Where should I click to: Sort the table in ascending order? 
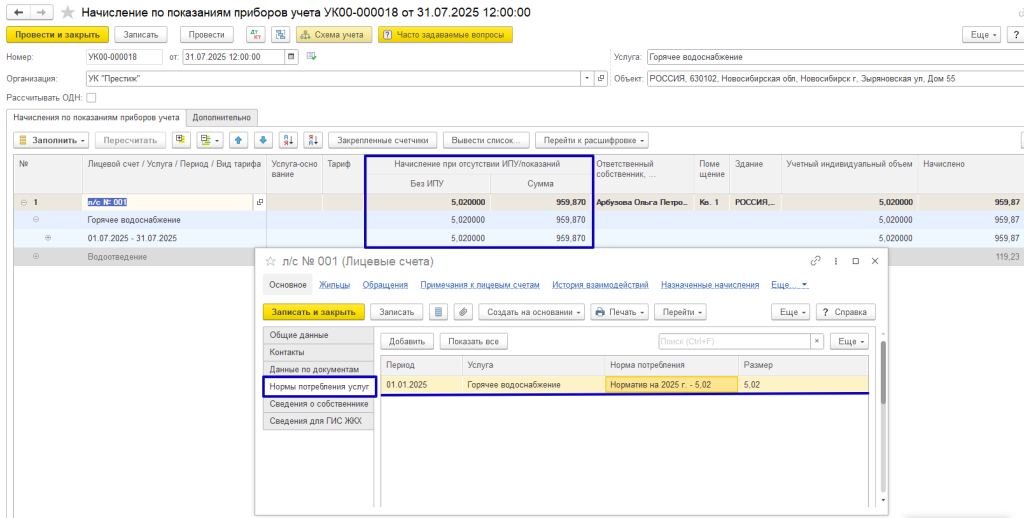[288, 140]
